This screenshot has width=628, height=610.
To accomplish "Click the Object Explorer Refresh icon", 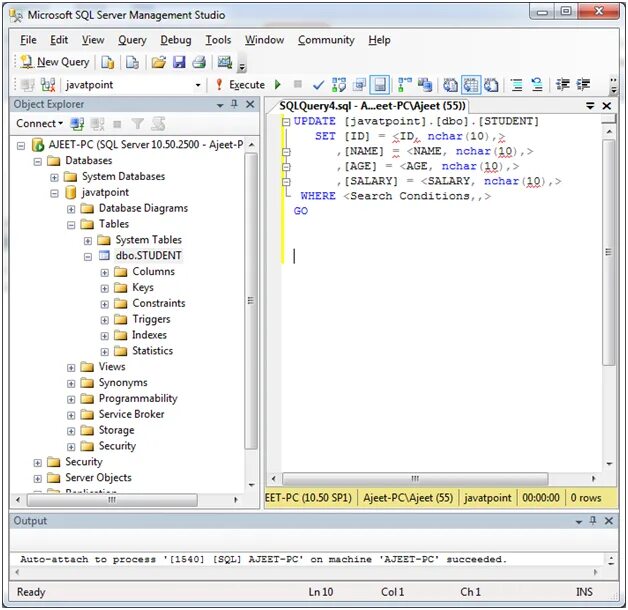I will coord(158,124).
